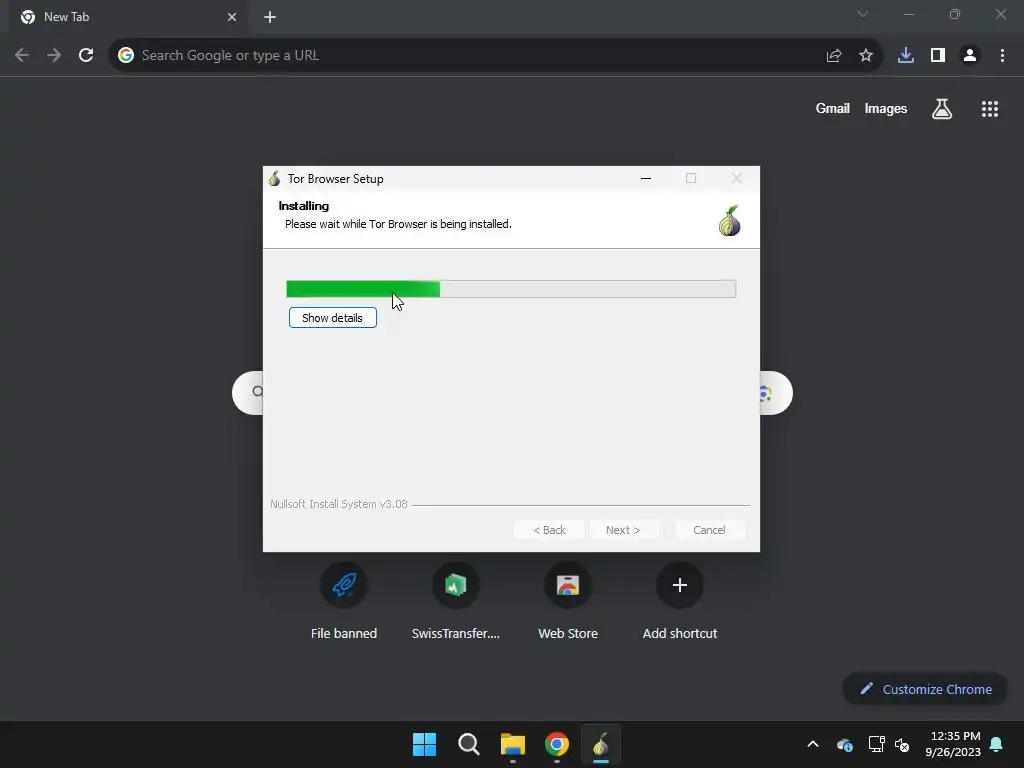Screen dimensions: 1024x768
Task: Go forward in Chrome navigation
Action: [x=54, y=55]
